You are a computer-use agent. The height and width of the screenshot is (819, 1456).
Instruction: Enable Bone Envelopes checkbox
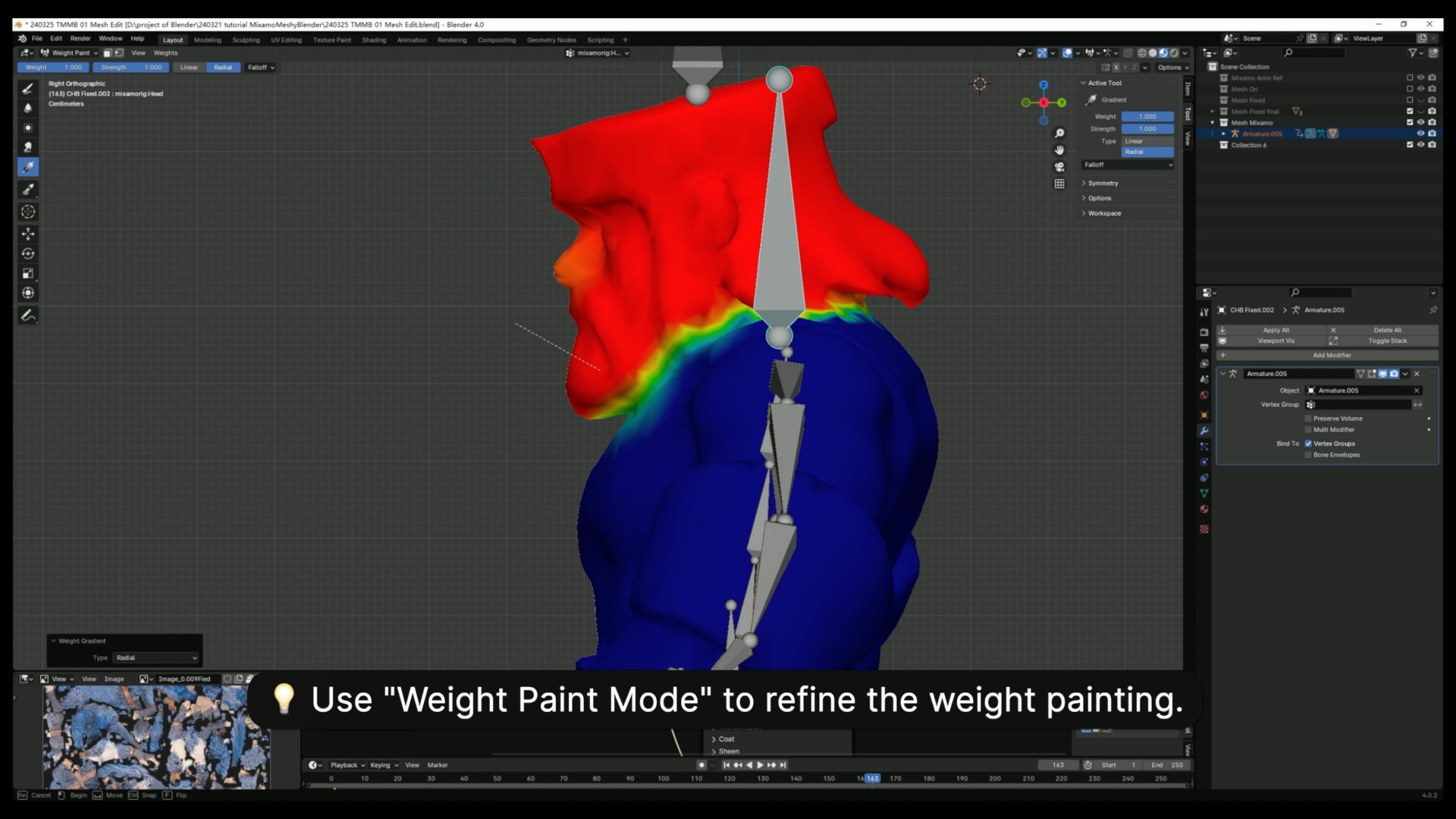[x=1308, y=455]
